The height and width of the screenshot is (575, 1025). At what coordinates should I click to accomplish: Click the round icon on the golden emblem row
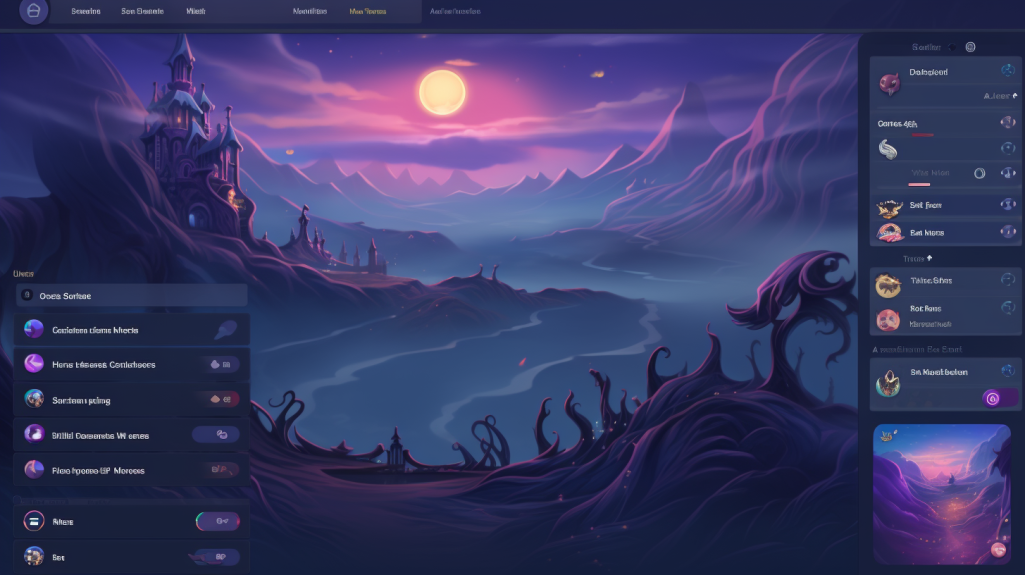pyautogui.click(x=1007, y=205)
